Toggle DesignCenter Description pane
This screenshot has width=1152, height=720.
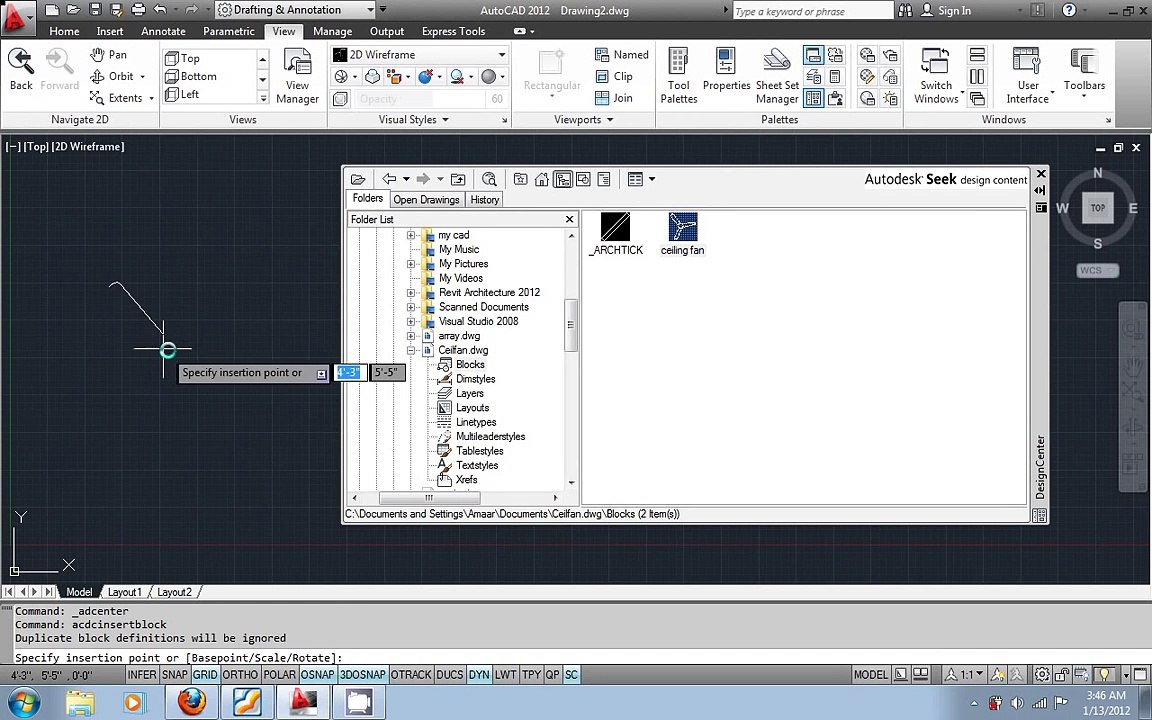pos(604,179)
